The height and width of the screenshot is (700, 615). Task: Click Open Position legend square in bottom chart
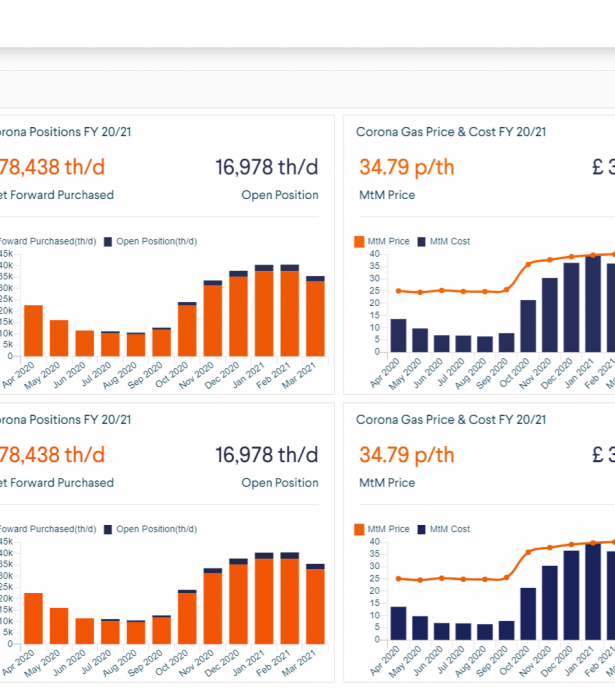pos(108,530)
